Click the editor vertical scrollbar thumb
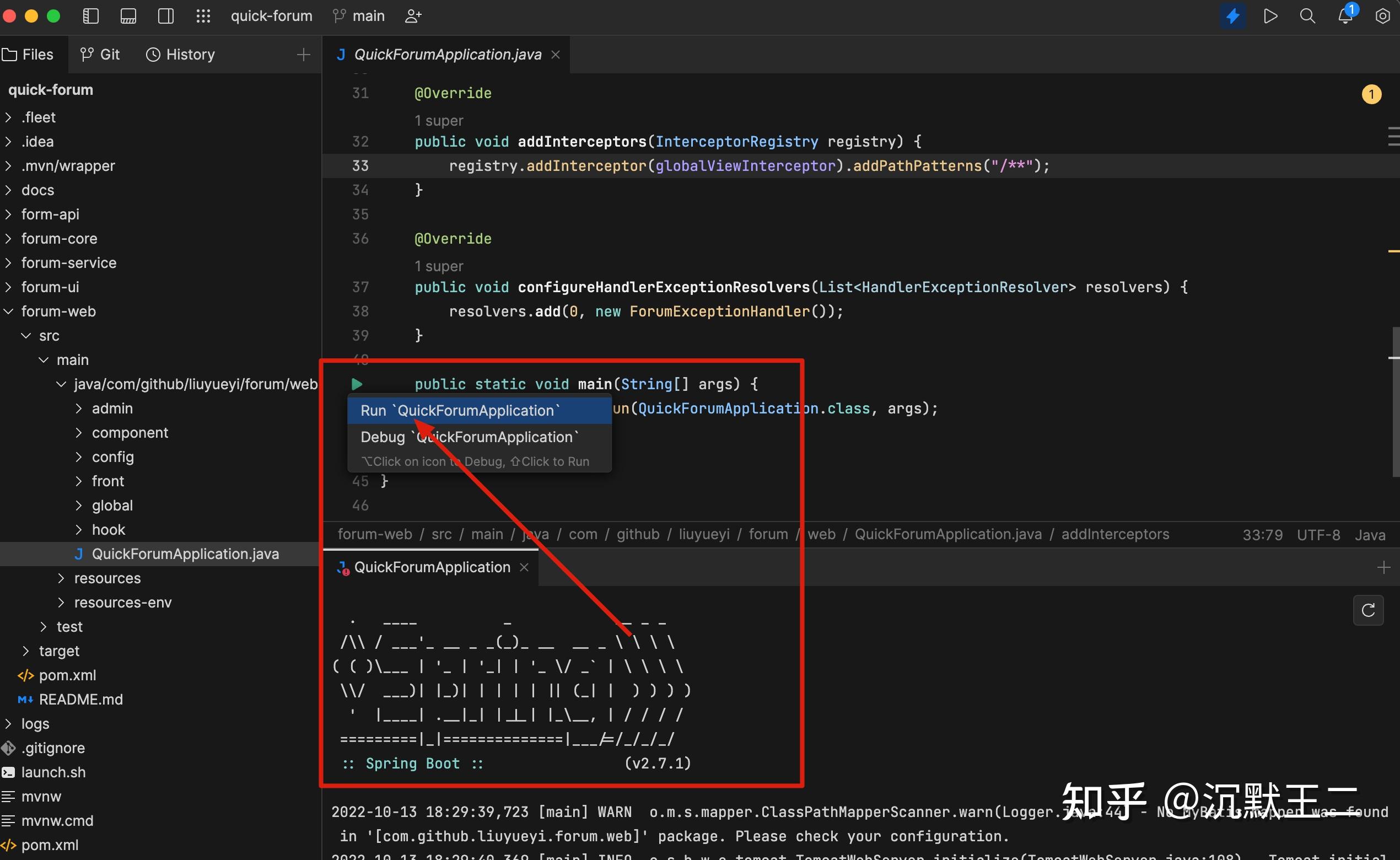Viewport: 1400px width, 860px height. point(1396,401)
